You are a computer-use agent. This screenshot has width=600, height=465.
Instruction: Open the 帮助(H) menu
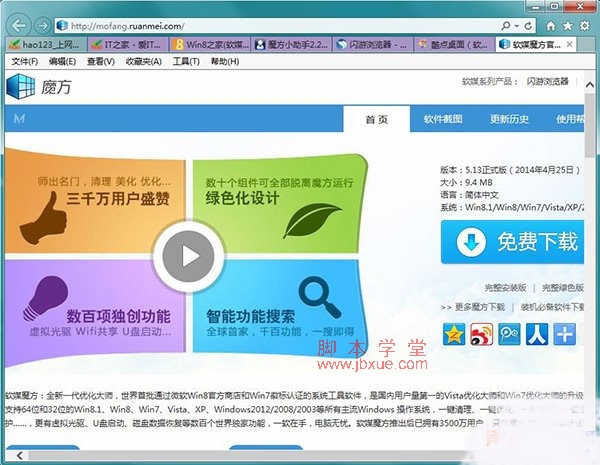tap(225, 62)
